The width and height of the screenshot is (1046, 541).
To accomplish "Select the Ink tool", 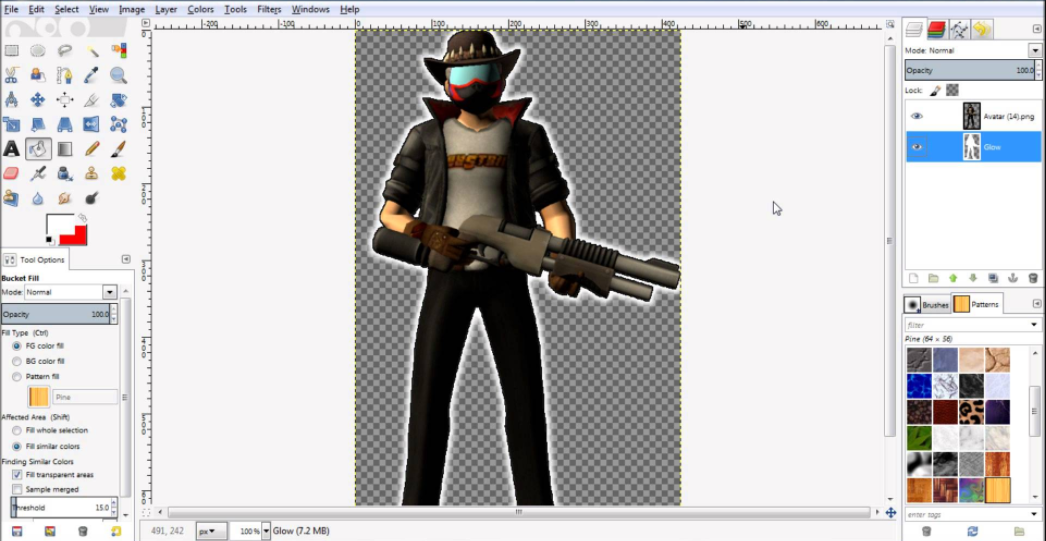I will (x=65, y=173).
